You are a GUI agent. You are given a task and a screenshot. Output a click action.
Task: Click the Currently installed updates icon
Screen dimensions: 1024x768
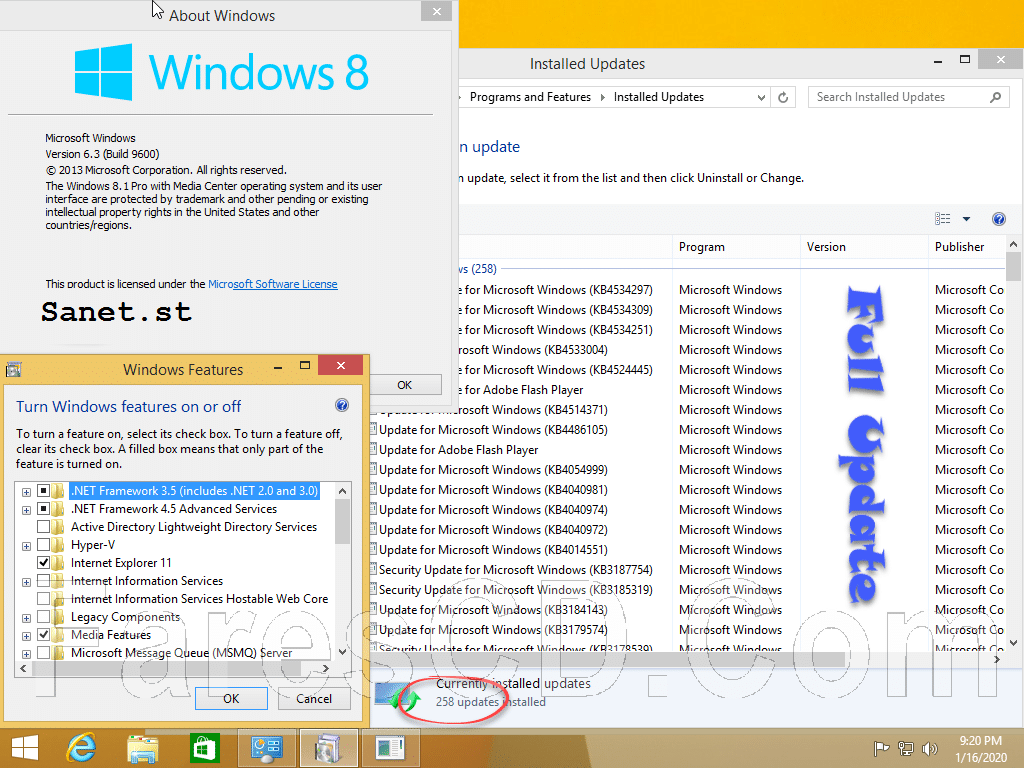[398, 696]
